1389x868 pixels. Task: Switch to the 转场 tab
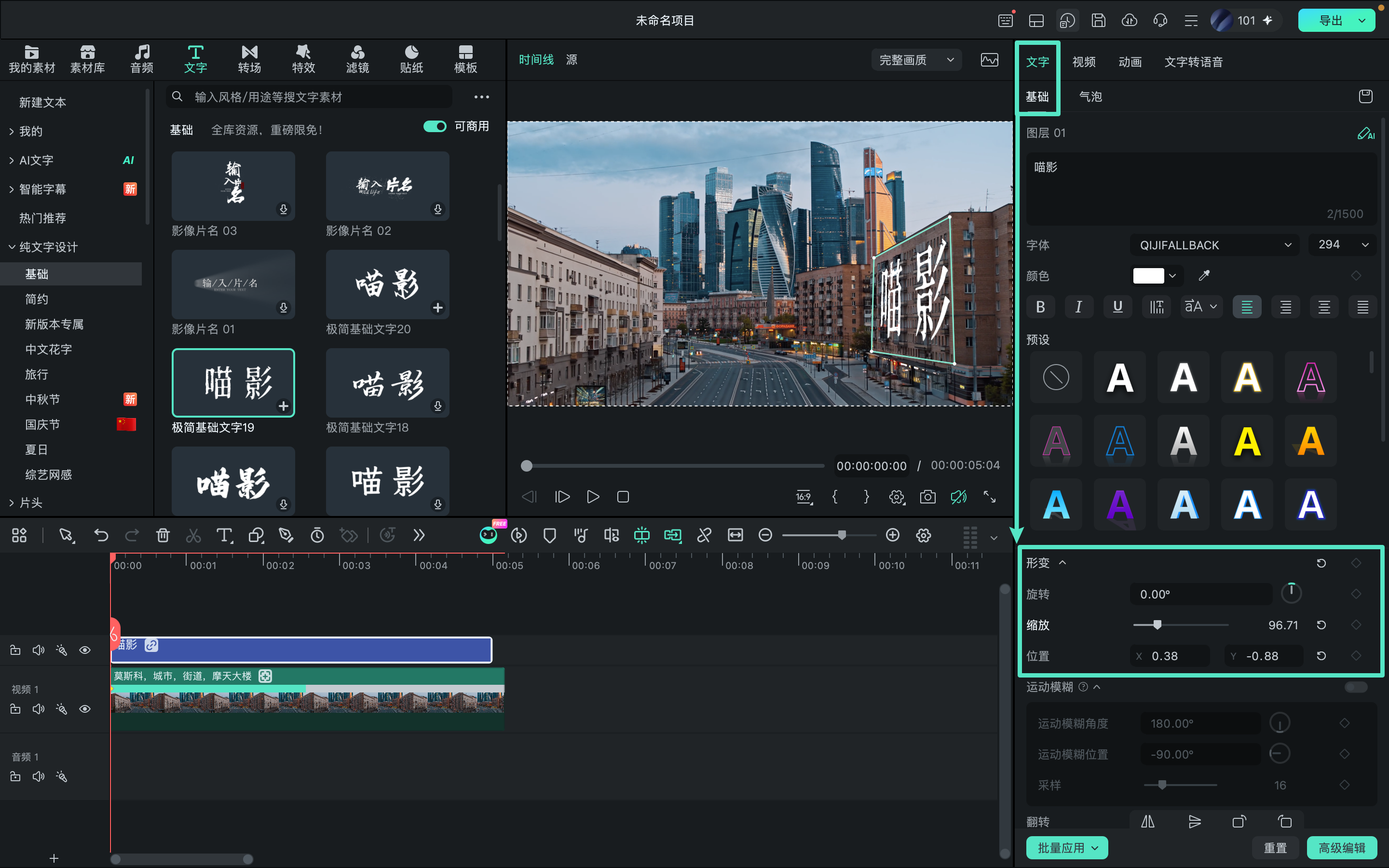pyautogui.click(x=249, y=59)
